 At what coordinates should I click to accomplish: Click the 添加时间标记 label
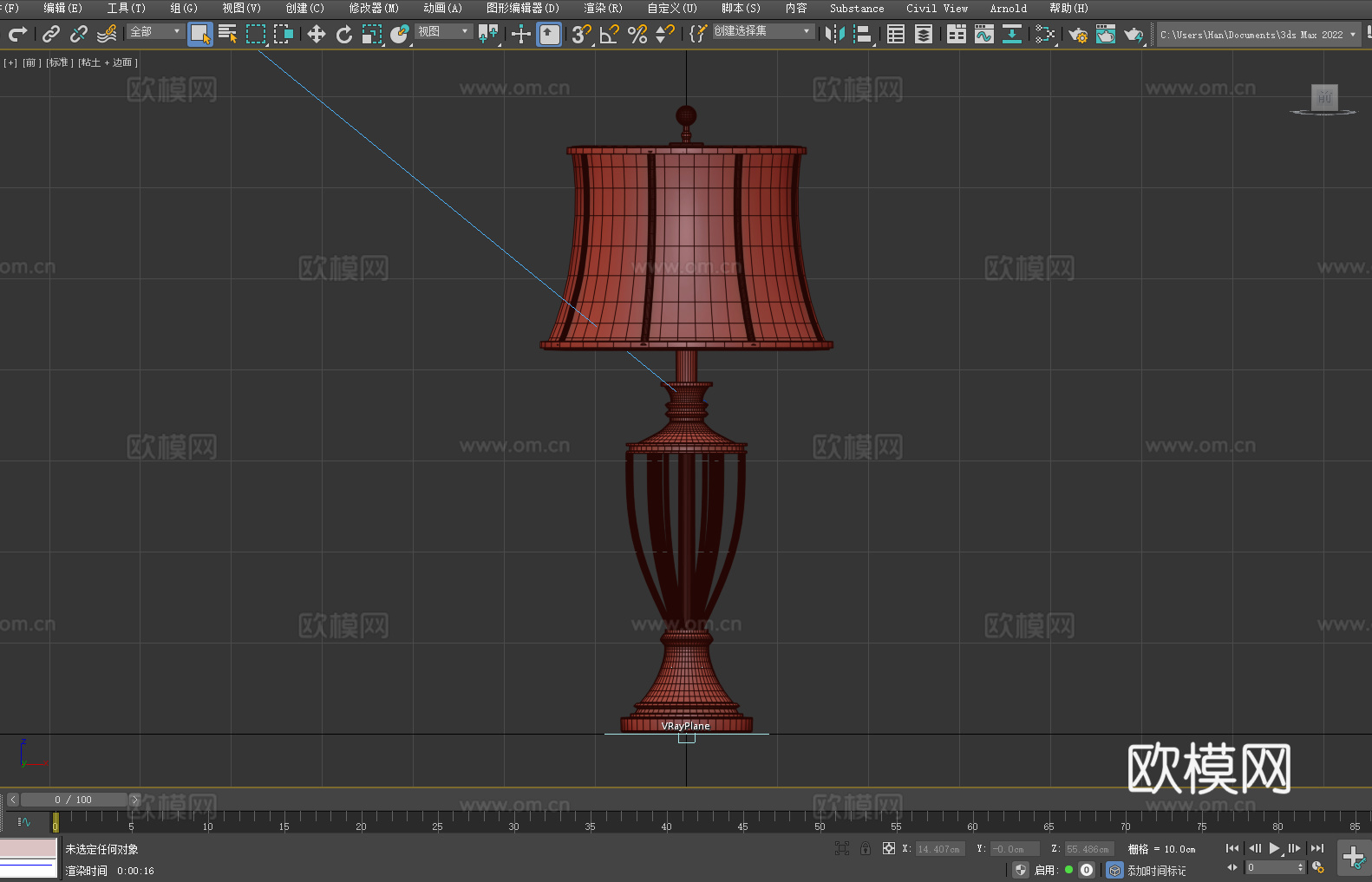coord(1156,870)
